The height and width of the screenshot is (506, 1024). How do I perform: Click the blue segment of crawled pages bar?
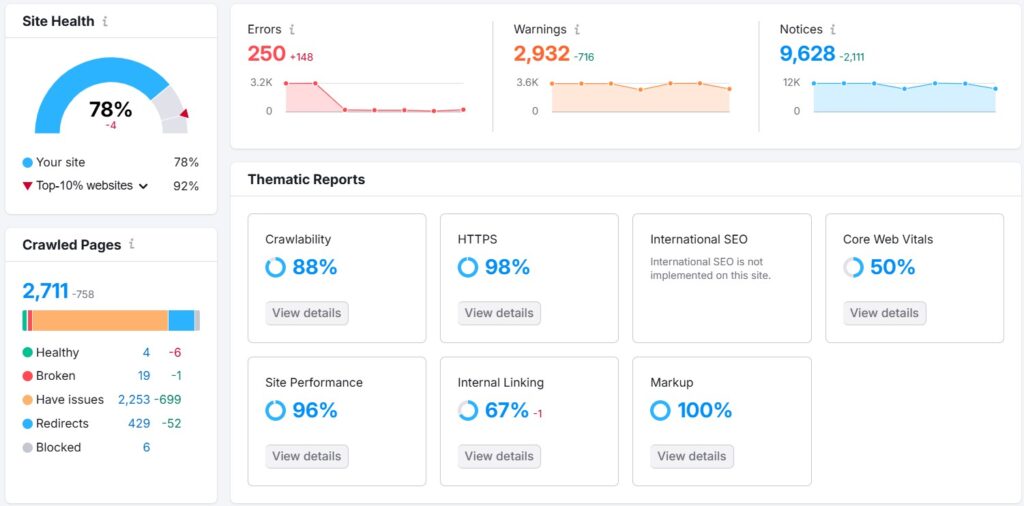pyautogui.click(x=182, y=321)
